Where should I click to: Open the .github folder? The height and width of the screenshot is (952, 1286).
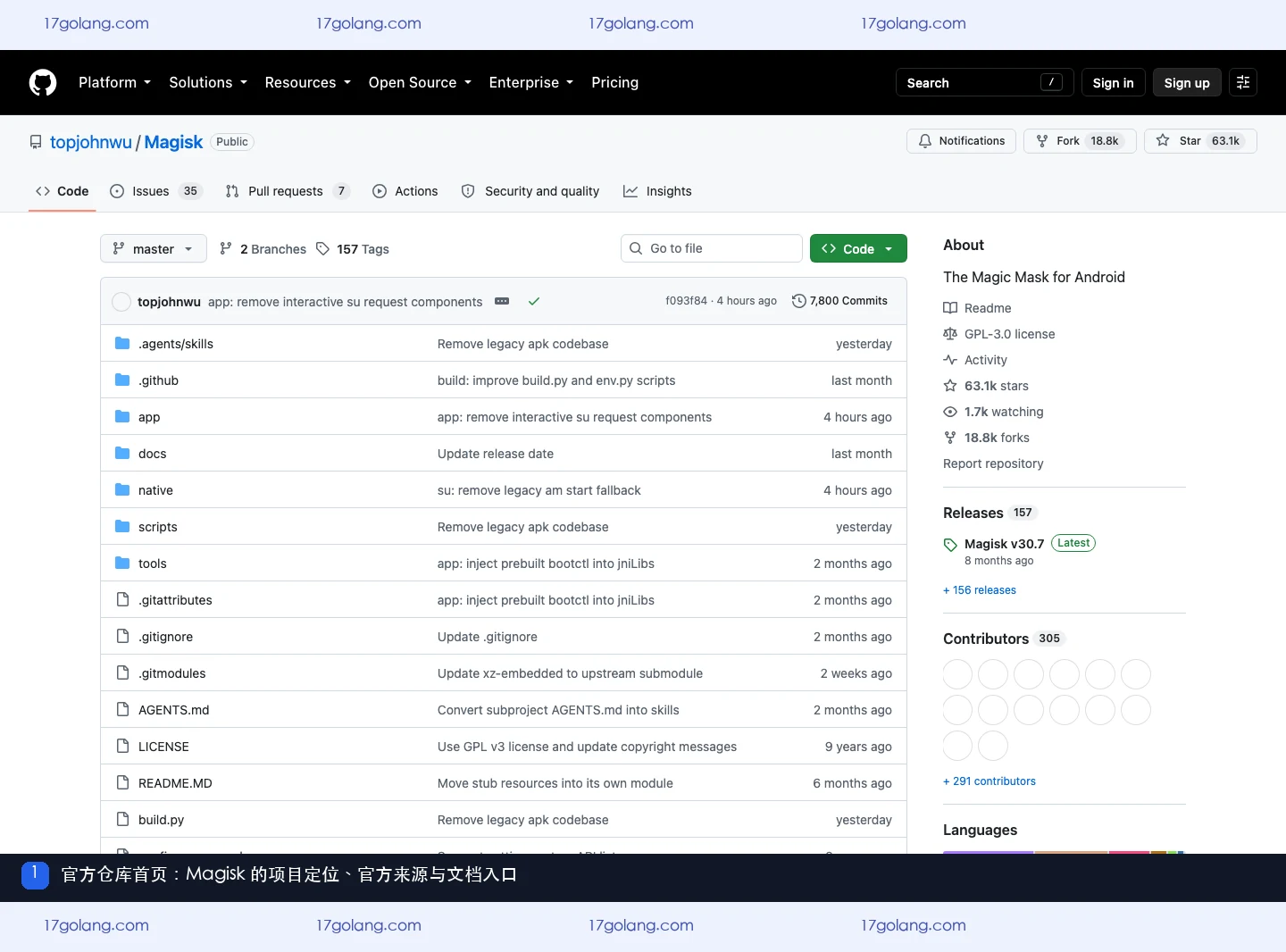click(x=158, y=380)
